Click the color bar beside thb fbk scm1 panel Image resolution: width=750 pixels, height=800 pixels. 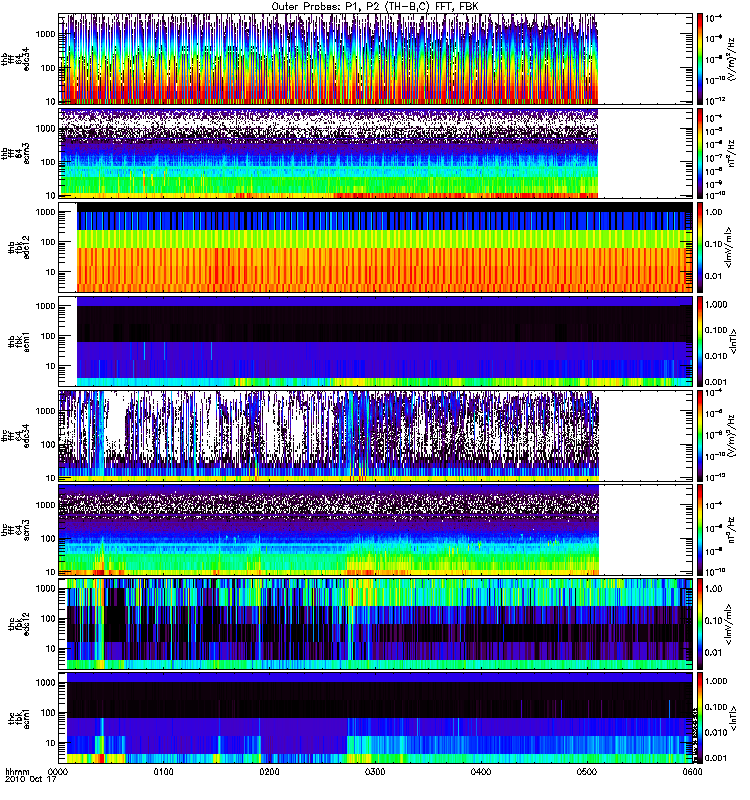coord(700,341)
